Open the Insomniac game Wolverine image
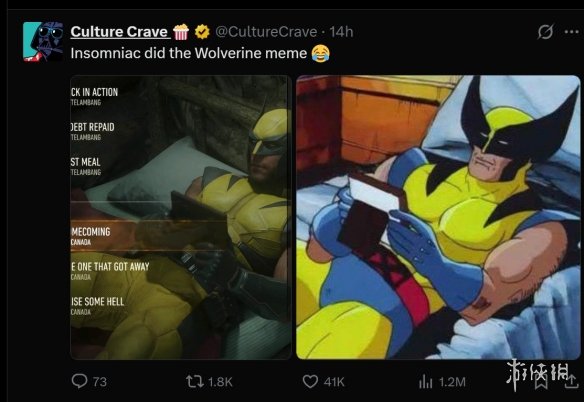The height and width of the screenshot is (402, 584). (x=181, y=217)
